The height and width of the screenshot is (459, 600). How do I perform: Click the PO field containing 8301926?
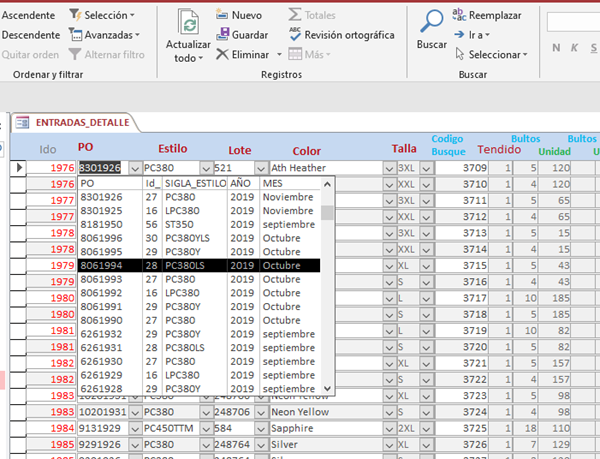[x=100, y=168]
